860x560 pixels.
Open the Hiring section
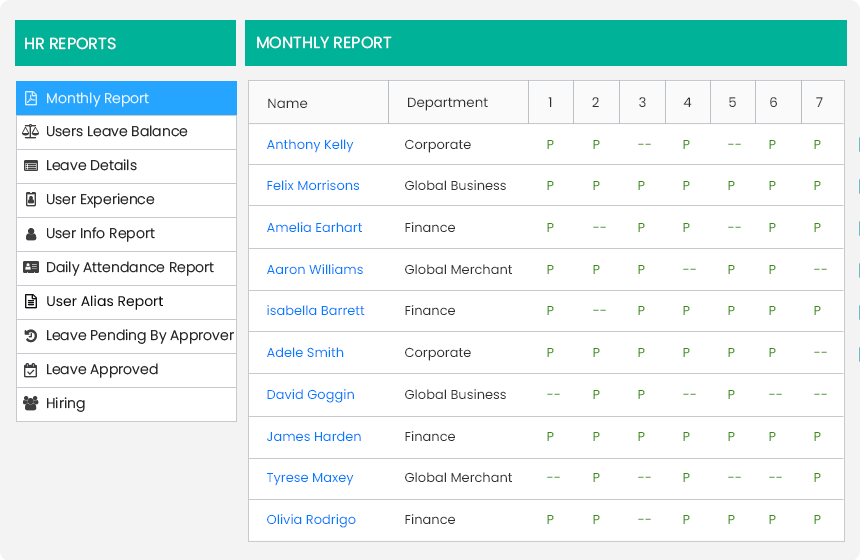[x=126, y=404]
